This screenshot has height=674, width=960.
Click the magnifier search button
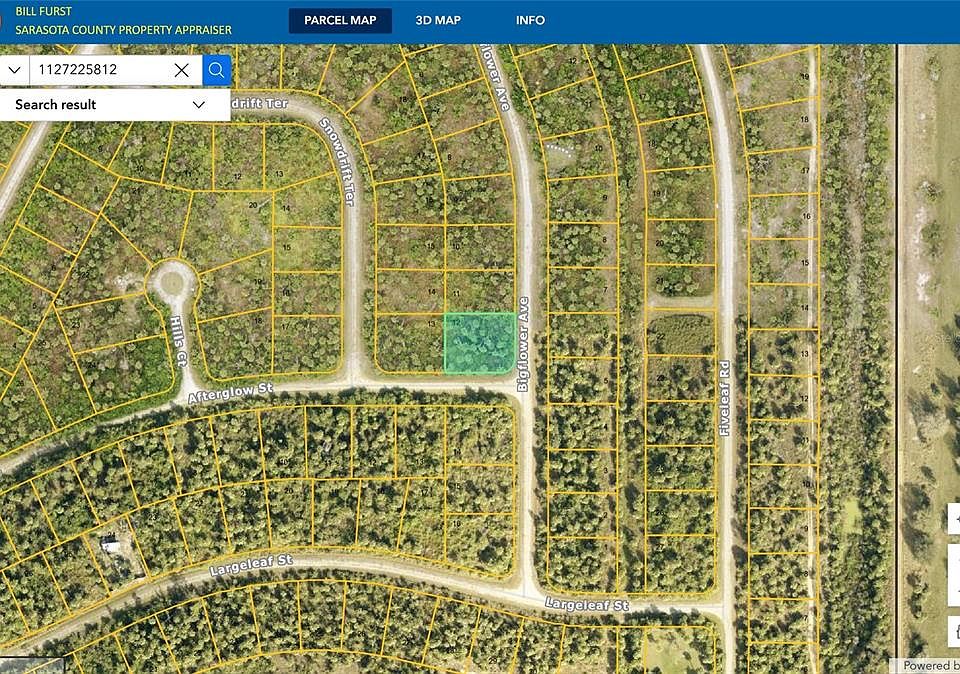click(216, 70)
